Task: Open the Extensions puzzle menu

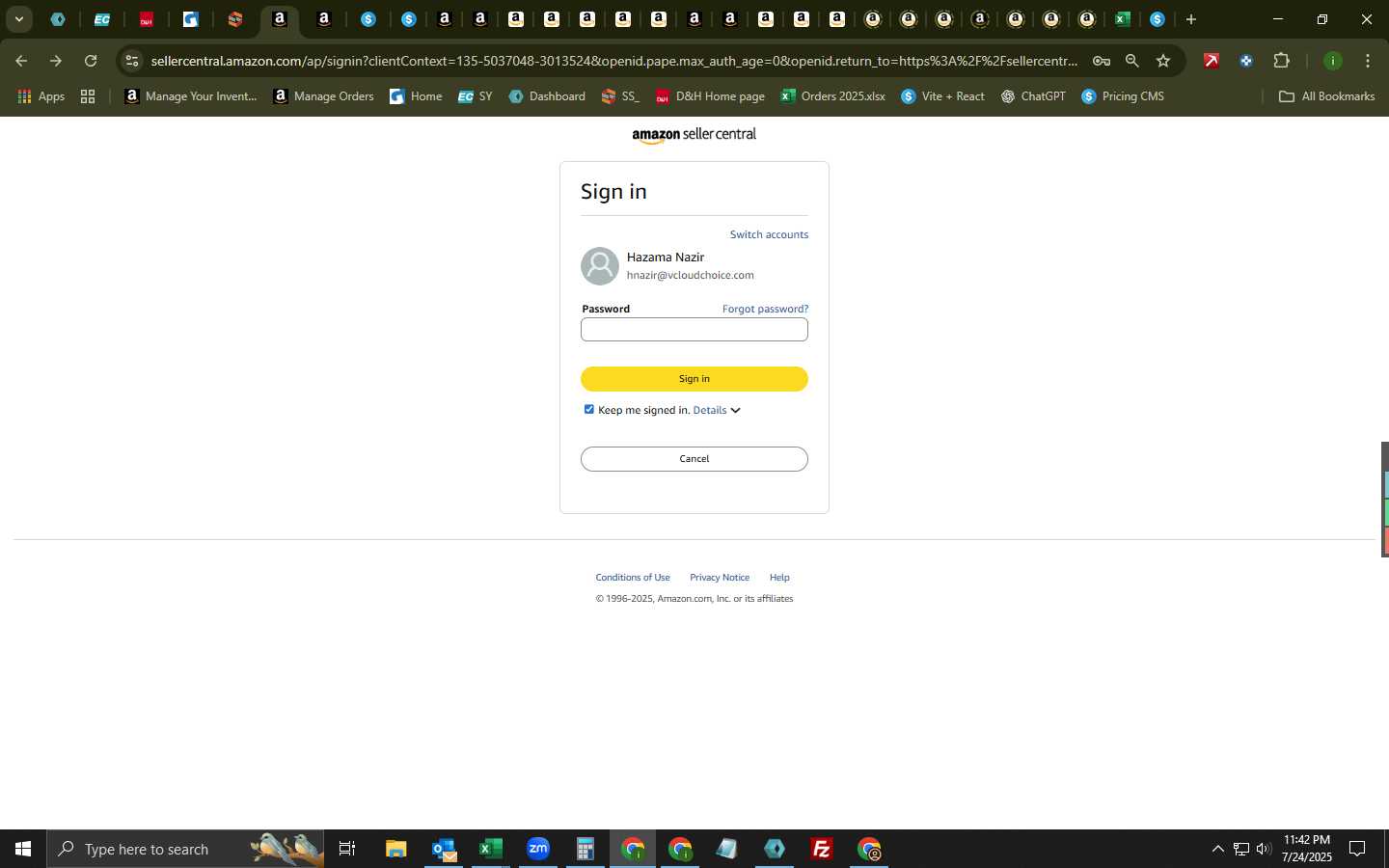Action: [1282, 61]
